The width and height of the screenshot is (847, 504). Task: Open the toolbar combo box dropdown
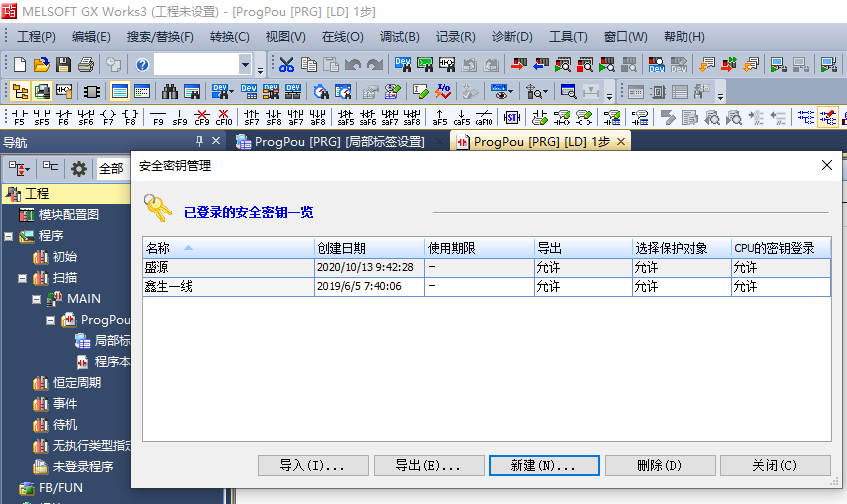pos(245,65)
